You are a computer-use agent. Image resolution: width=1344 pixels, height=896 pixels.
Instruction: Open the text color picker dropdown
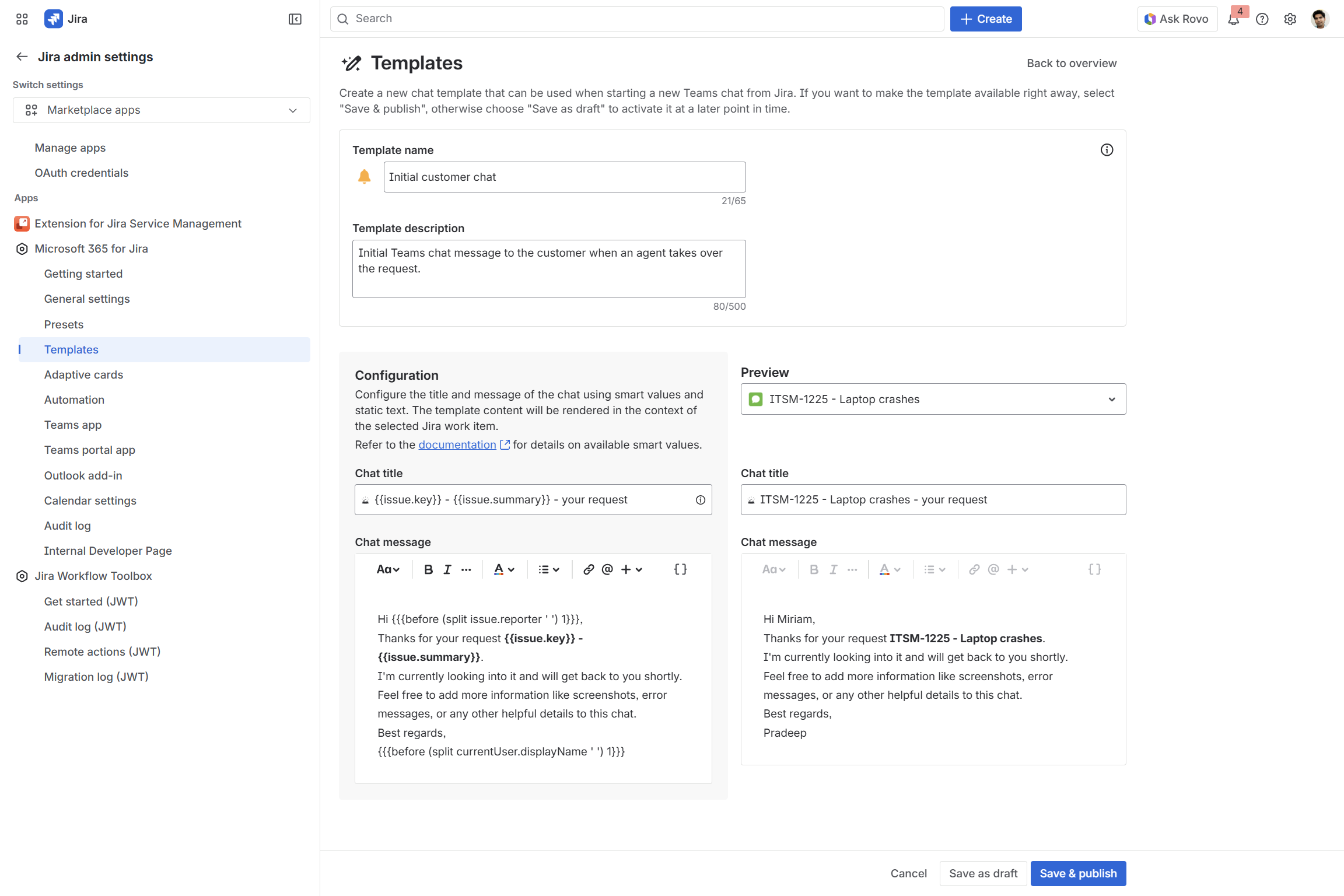coord(504,569)
